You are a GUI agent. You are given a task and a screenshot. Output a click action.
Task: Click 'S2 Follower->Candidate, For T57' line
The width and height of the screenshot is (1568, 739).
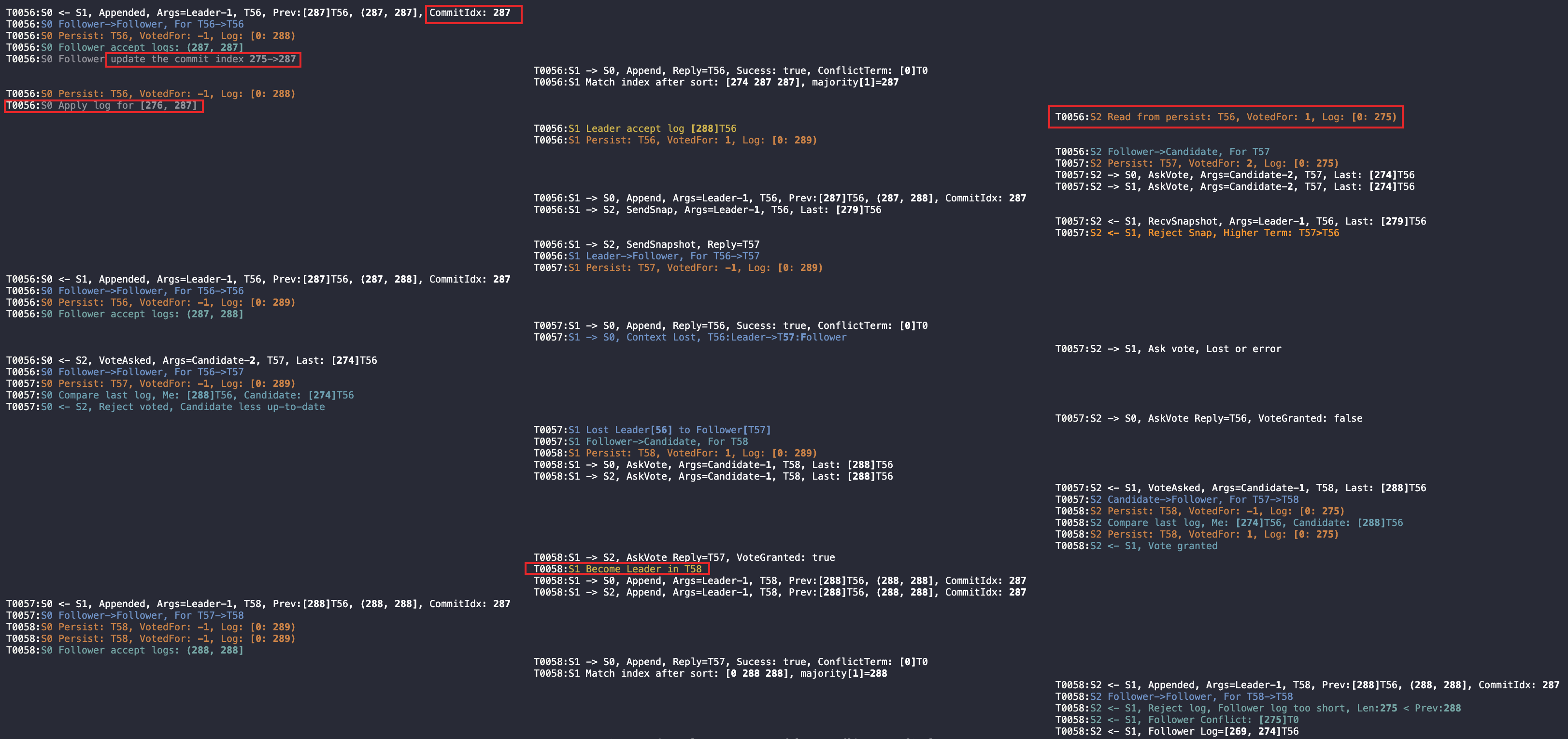[x=1162, y=152]
